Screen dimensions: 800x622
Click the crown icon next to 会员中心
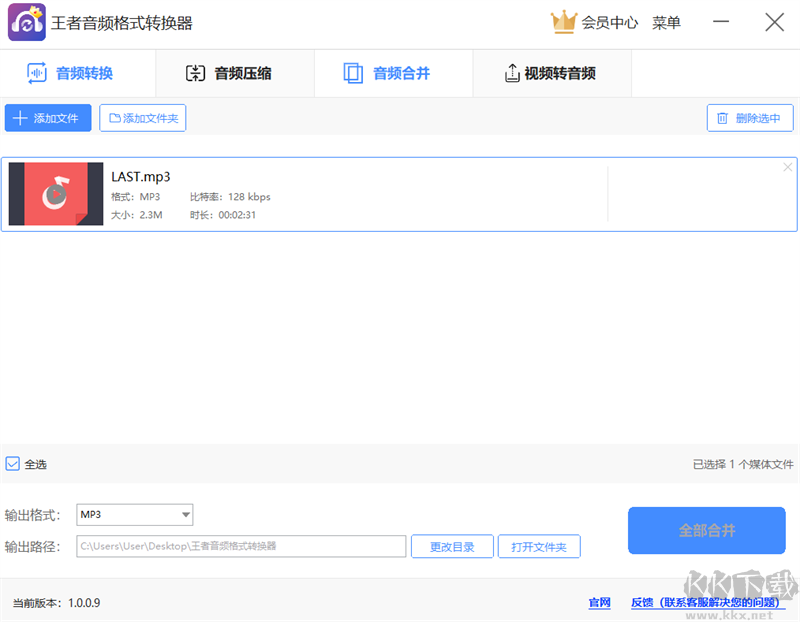(x=564, y=22)
